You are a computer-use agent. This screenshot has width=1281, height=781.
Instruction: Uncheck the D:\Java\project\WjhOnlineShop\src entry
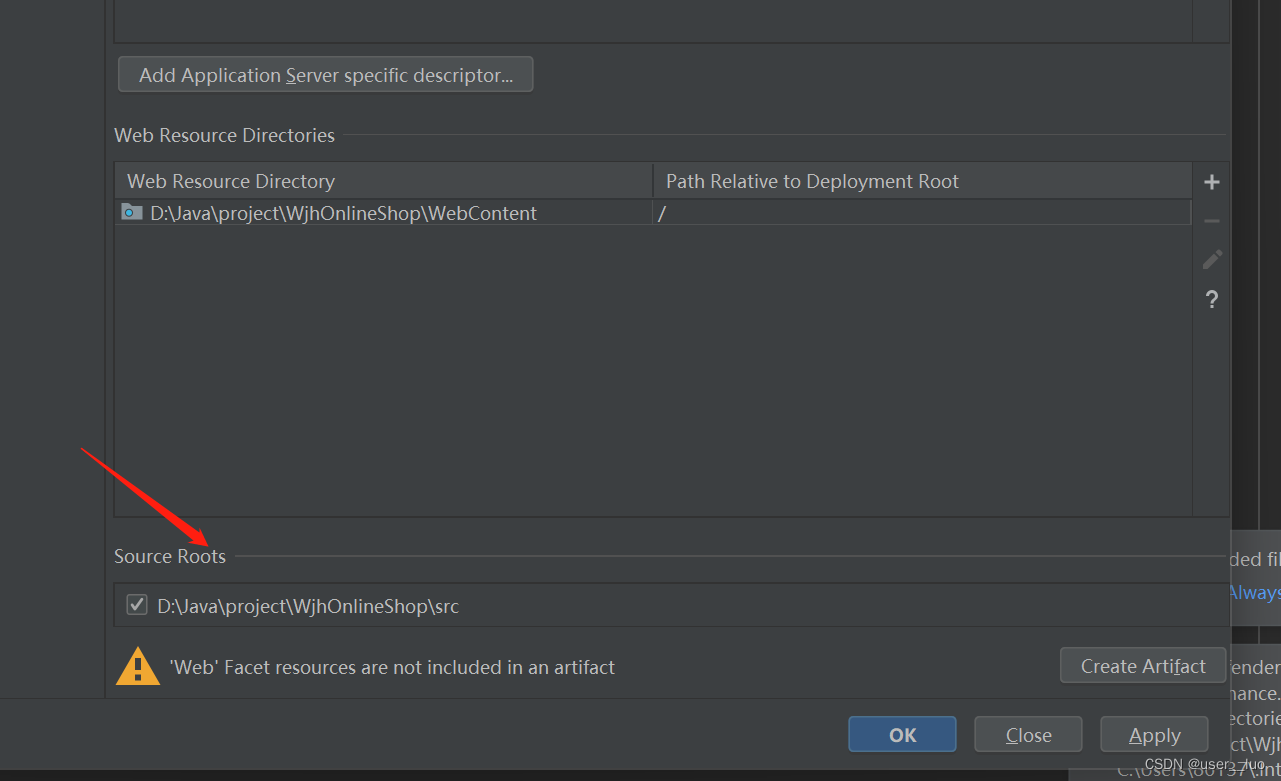[x=136, y=604]
